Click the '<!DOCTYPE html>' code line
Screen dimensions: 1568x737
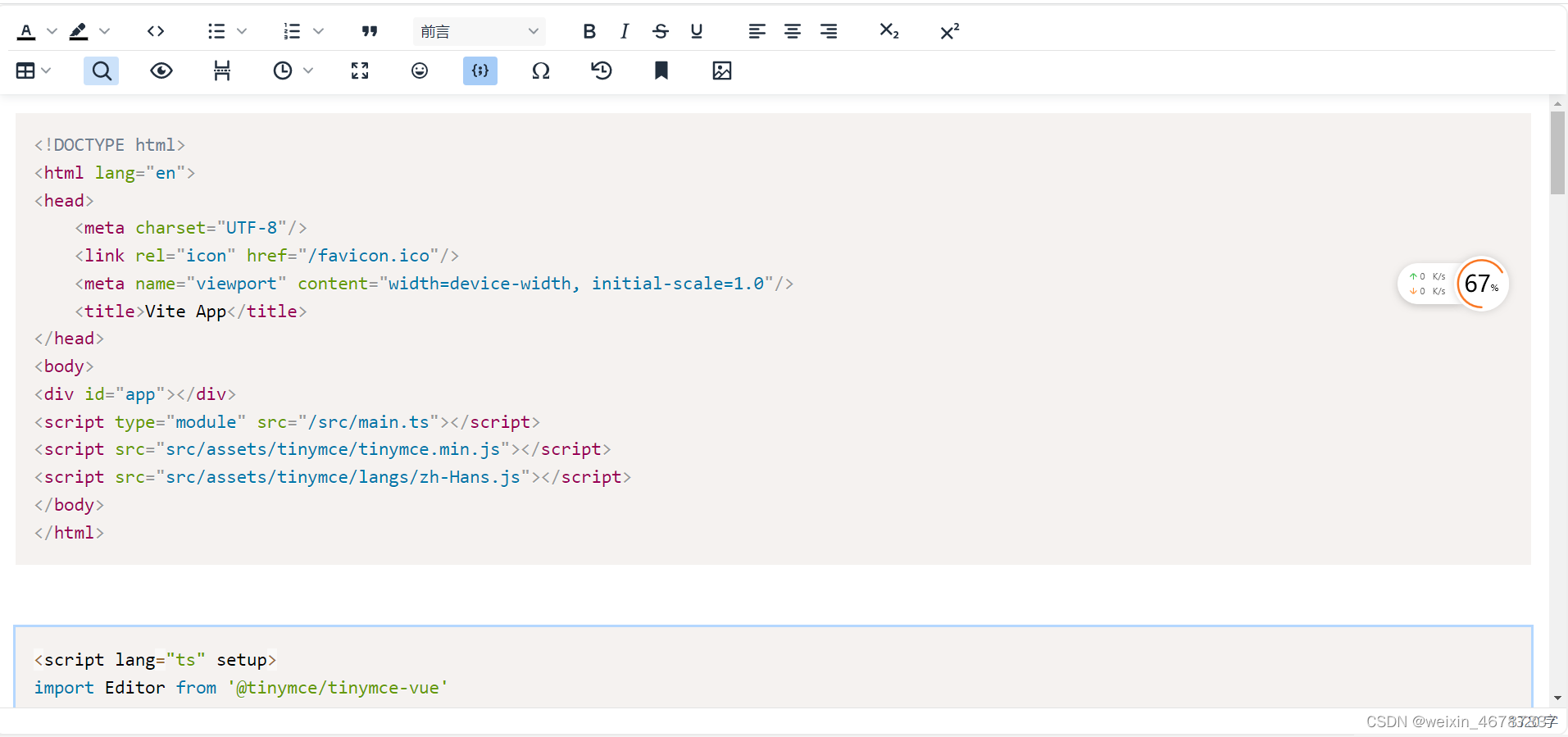tap(110, 145)
